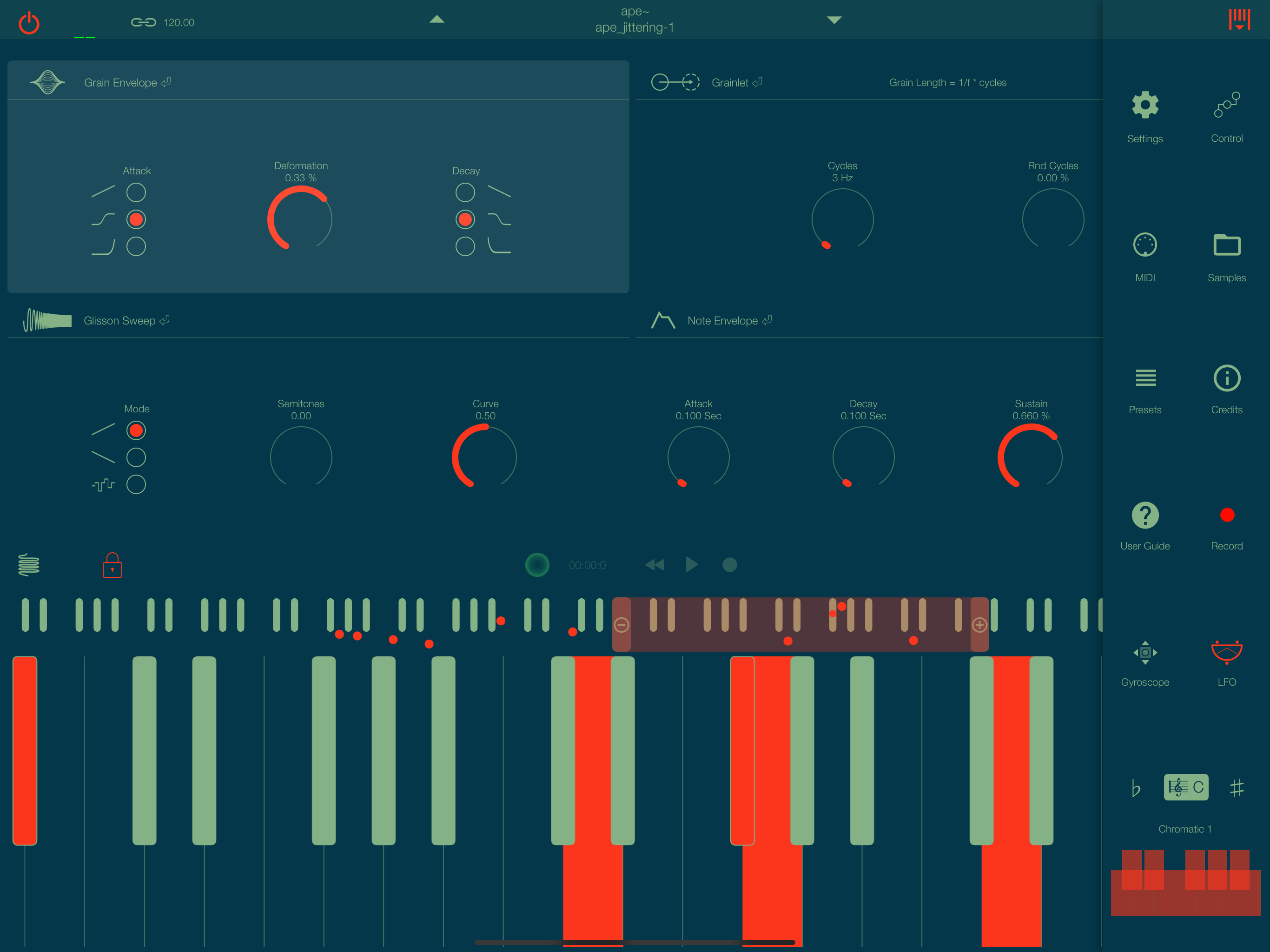Click the round transport record dot
Image resolution: width=1270 pixels, height=952 pixels.
pyautogui.click(x=729, y=565)
